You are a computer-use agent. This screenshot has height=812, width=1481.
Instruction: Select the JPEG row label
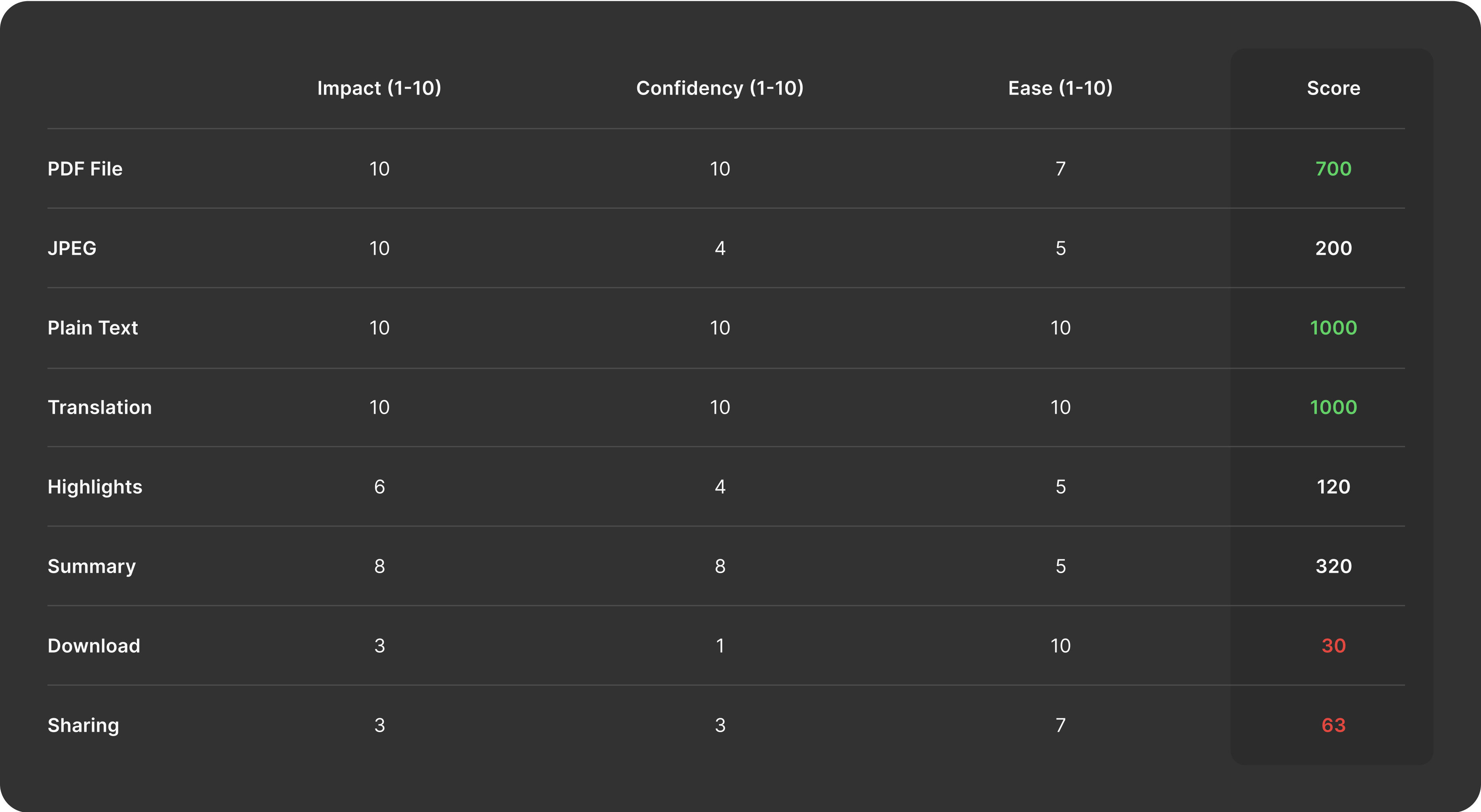[x=72, y=248]
